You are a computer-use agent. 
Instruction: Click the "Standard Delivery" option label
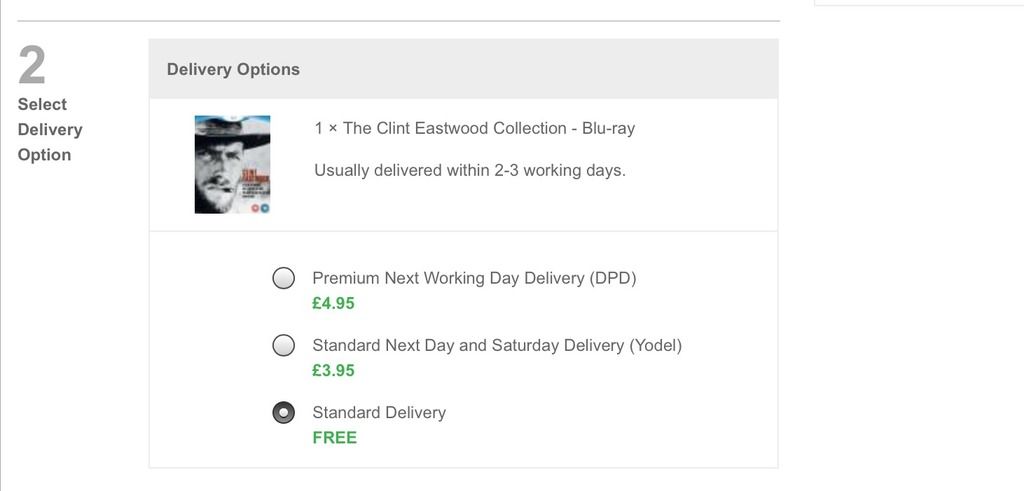click(379, 412)
